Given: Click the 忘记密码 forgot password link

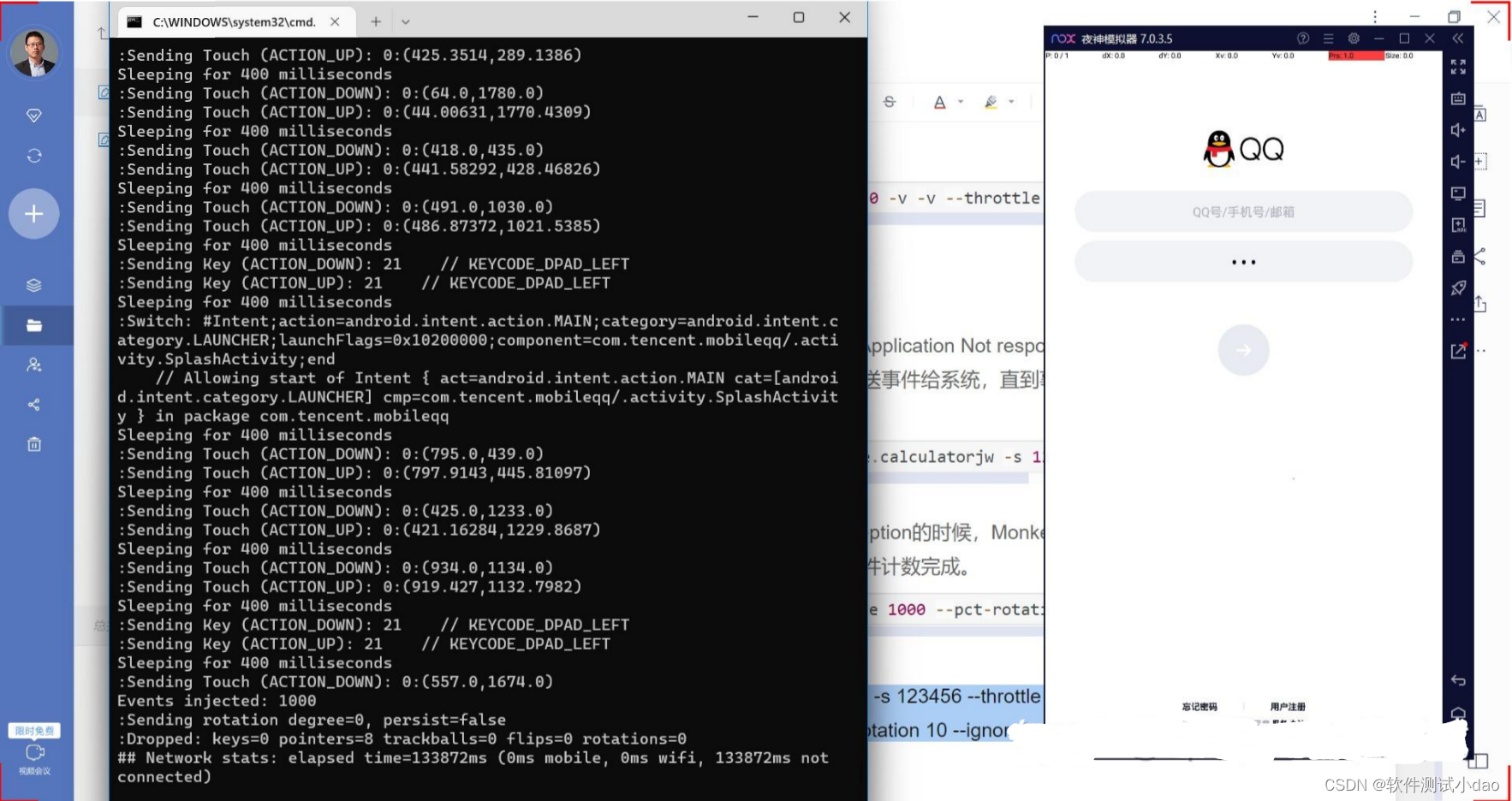Looking at the screenshot, I should pos(1199,707).
